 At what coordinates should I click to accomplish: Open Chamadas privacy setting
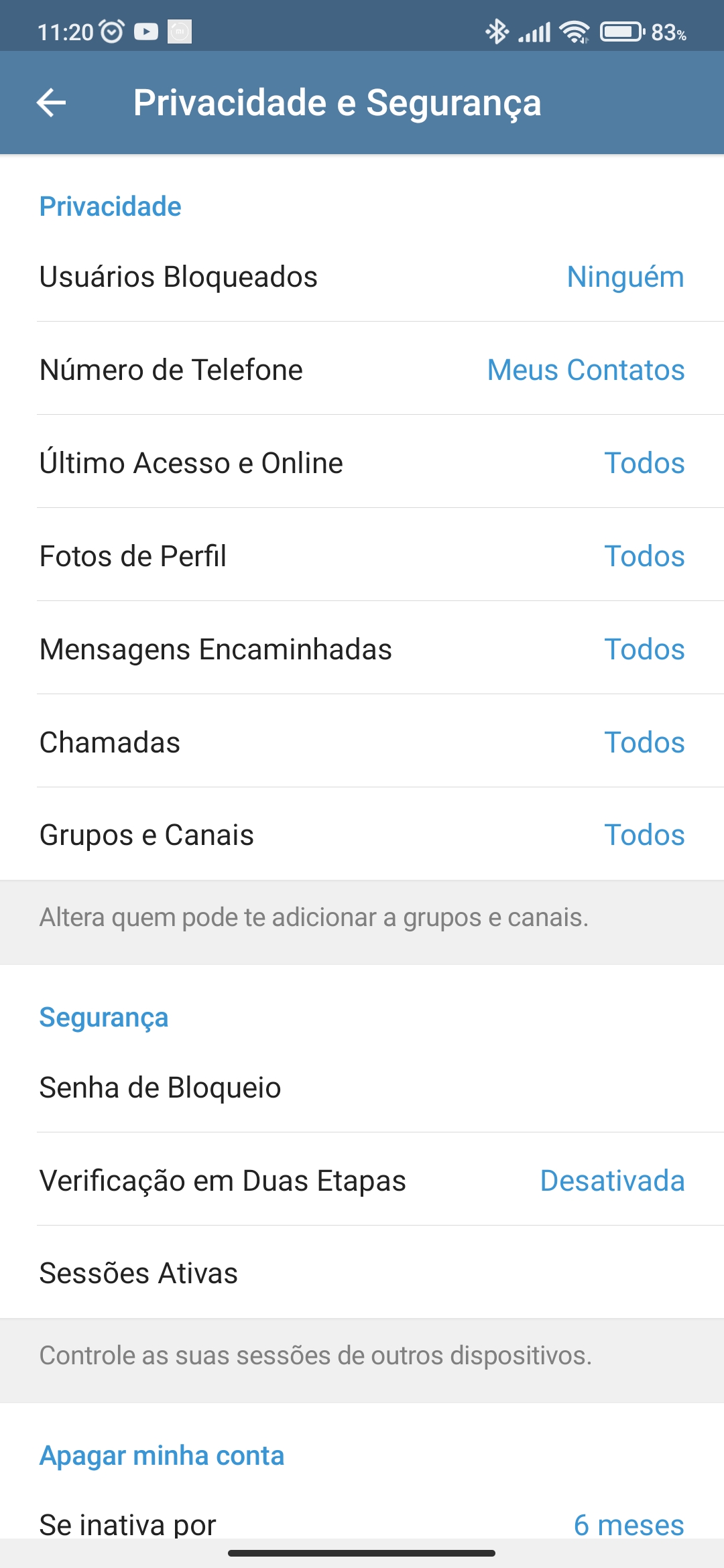coord(362,742)
